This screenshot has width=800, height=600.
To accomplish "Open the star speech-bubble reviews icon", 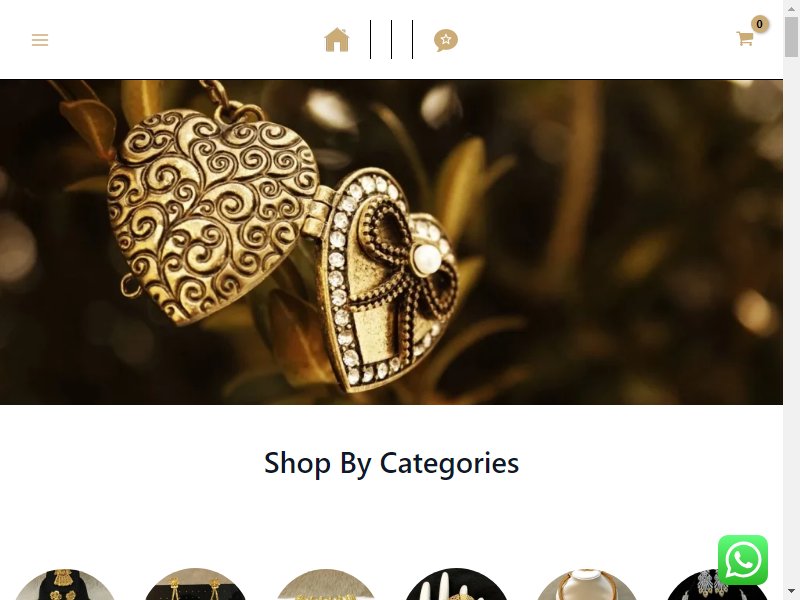I will click(446, 40).
